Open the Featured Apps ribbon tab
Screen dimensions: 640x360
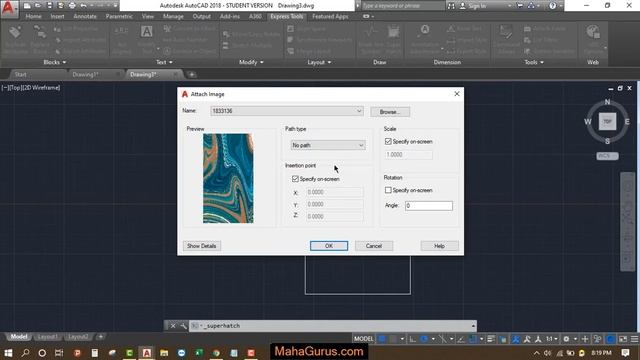coord(330,16)
